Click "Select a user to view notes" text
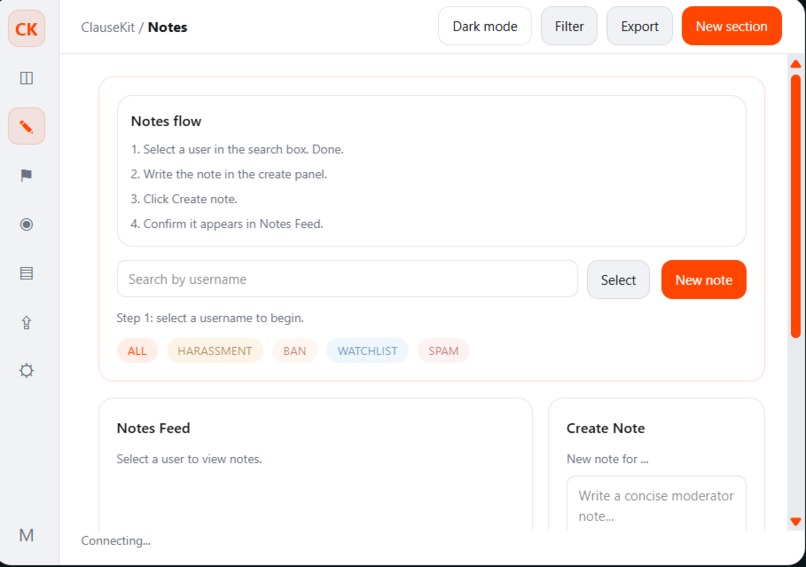 [189, 459]
